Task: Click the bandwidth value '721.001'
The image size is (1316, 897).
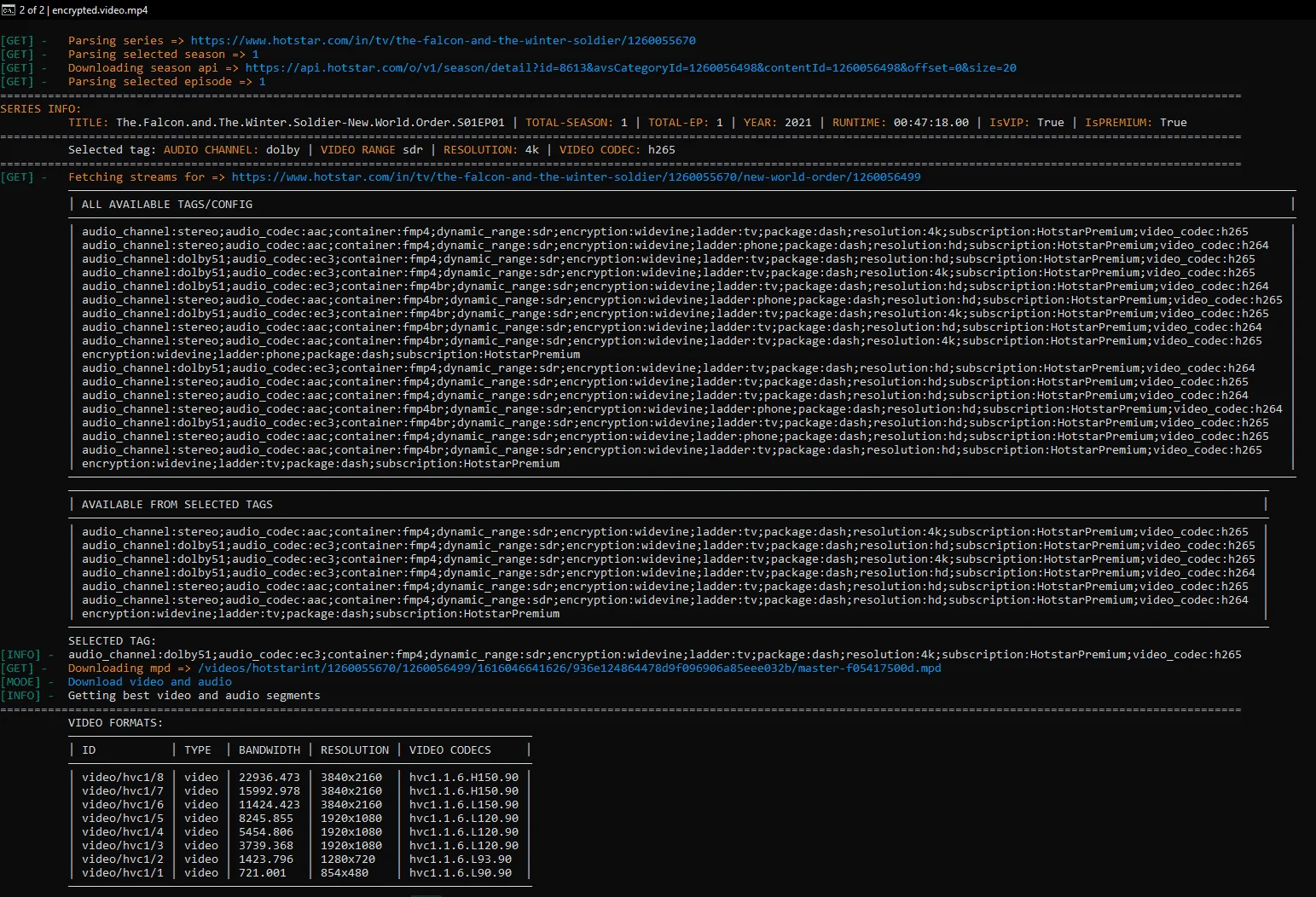Action: (263, 873)
